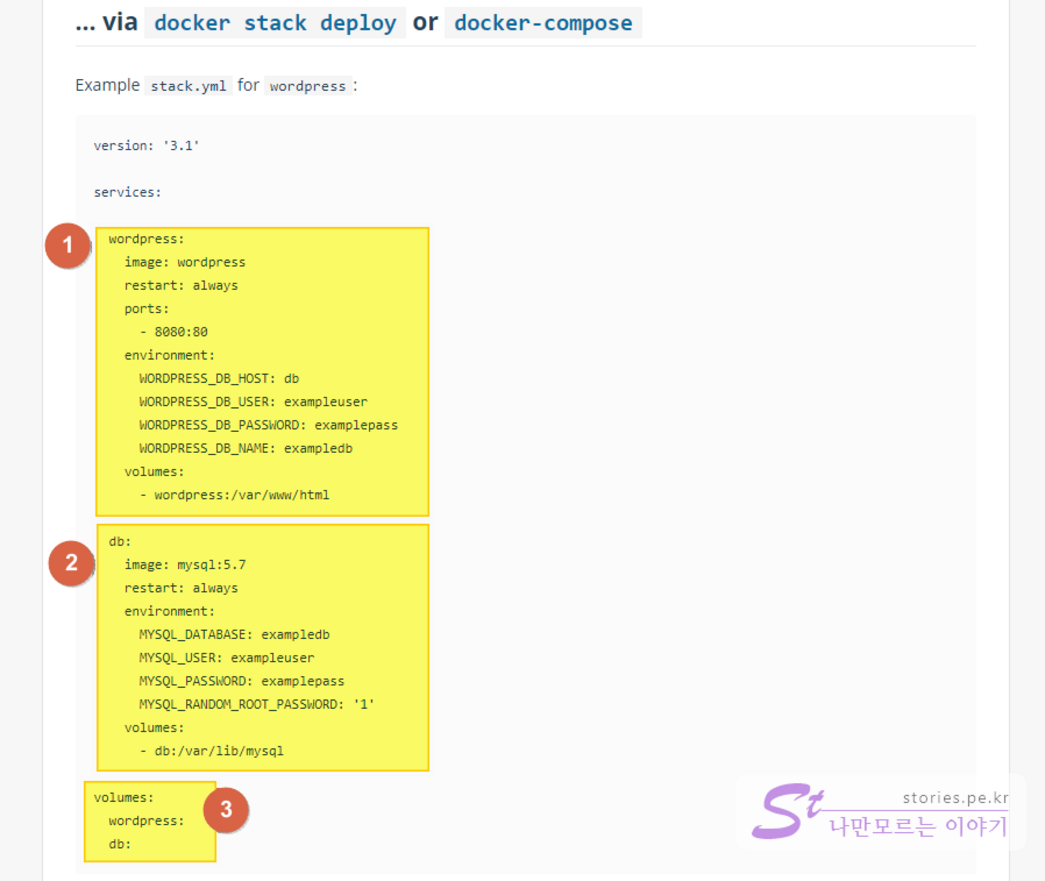
Task: Click the red circle badge numbered 3
Action: 226,809
